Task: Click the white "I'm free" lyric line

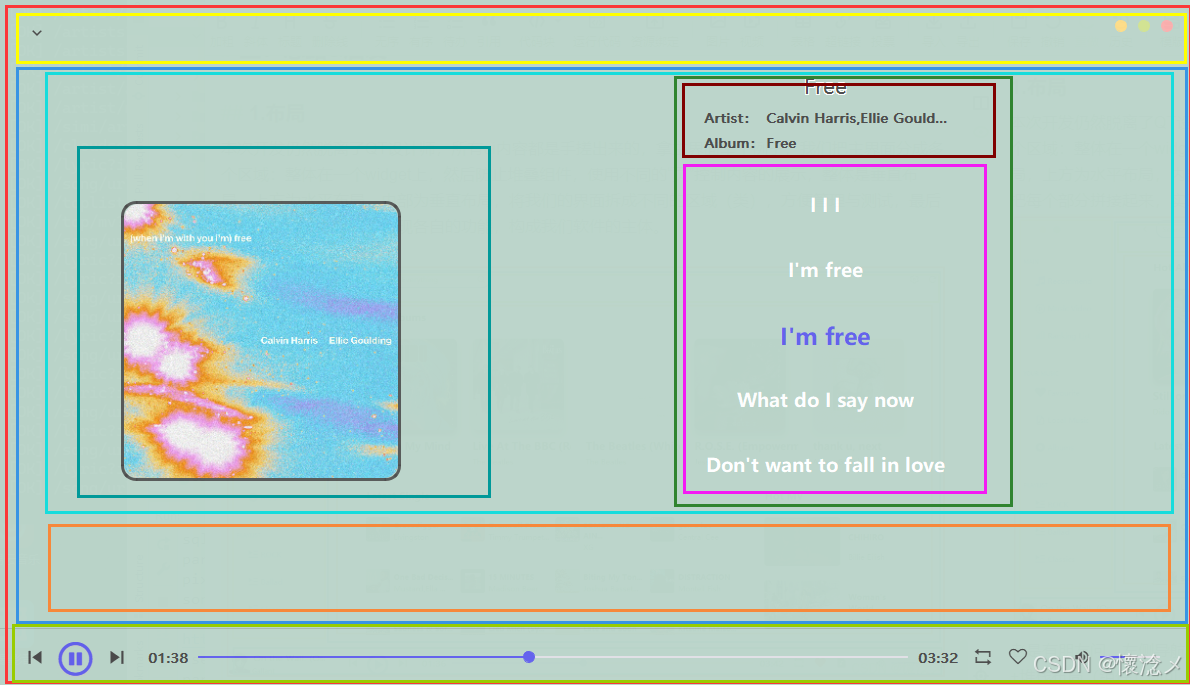Action: (825, 270)
